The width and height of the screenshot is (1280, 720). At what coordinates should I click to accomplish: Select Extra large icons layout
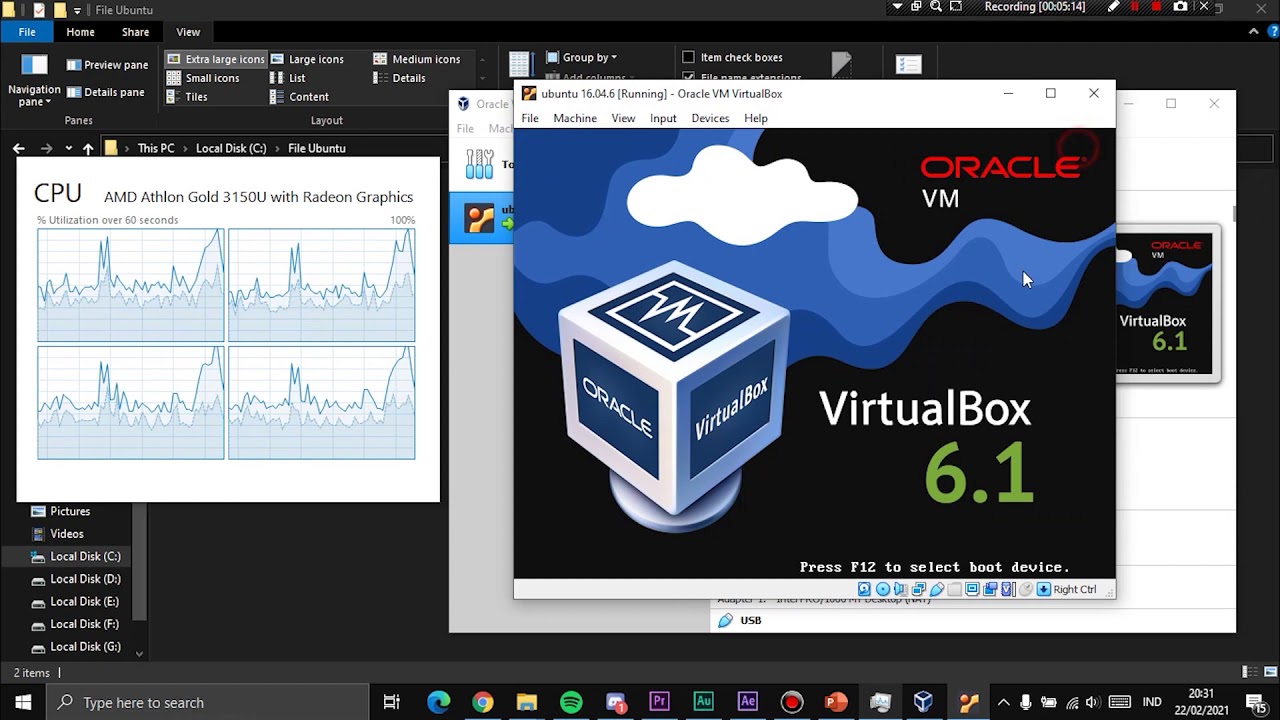point(216,59)
